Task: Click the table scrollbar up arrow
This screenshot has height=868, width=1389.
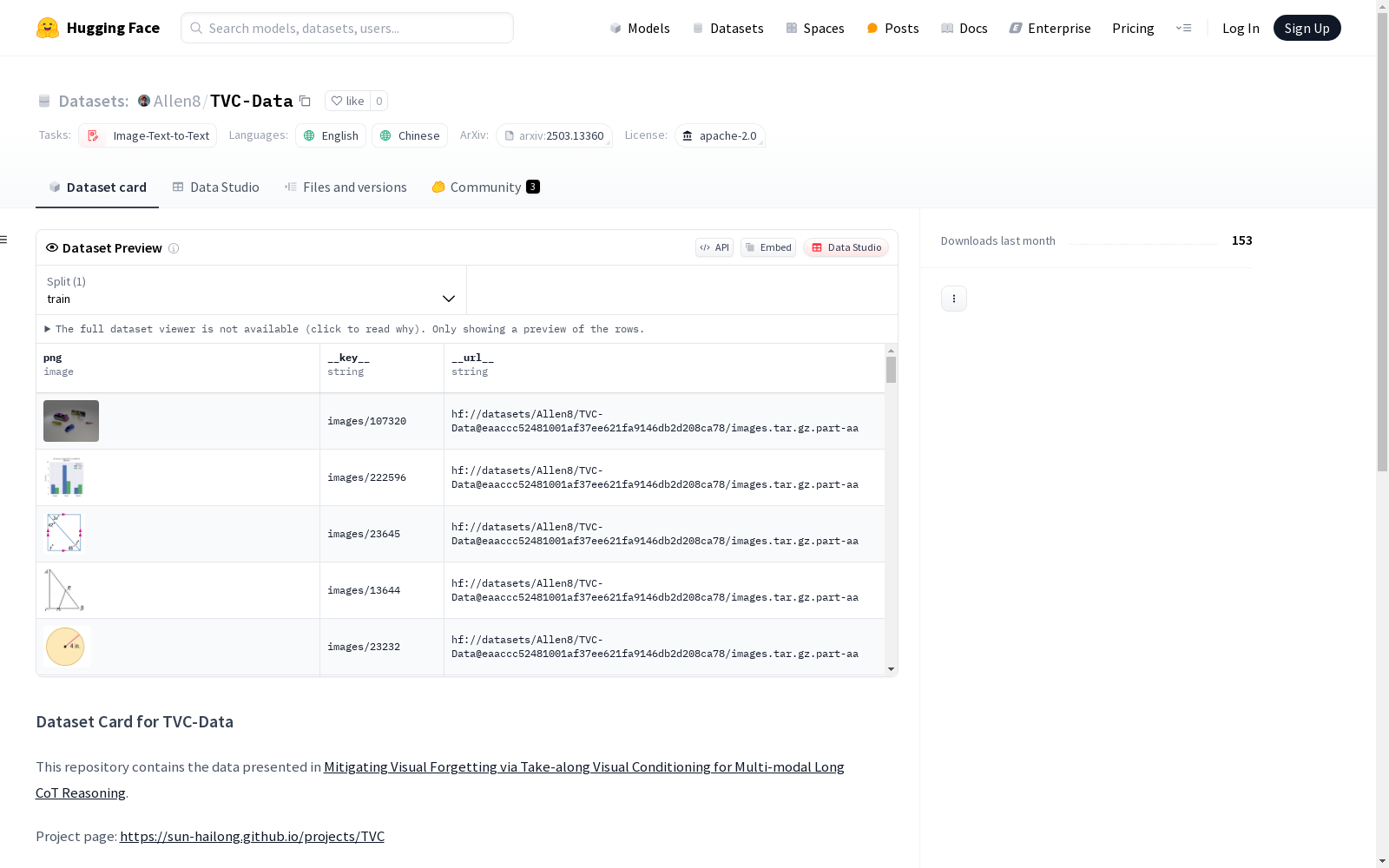Action: (891, 351)
